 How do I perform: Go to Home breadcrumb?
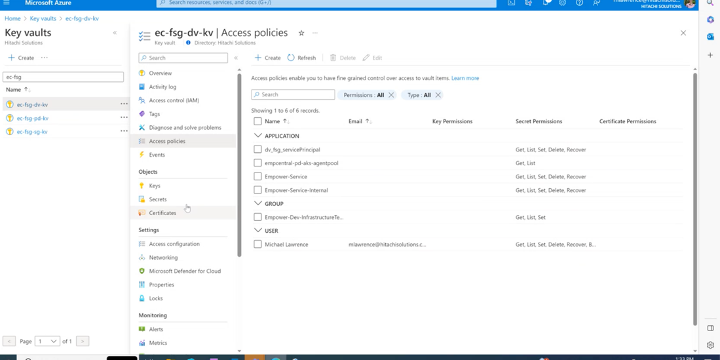point(12,18)
